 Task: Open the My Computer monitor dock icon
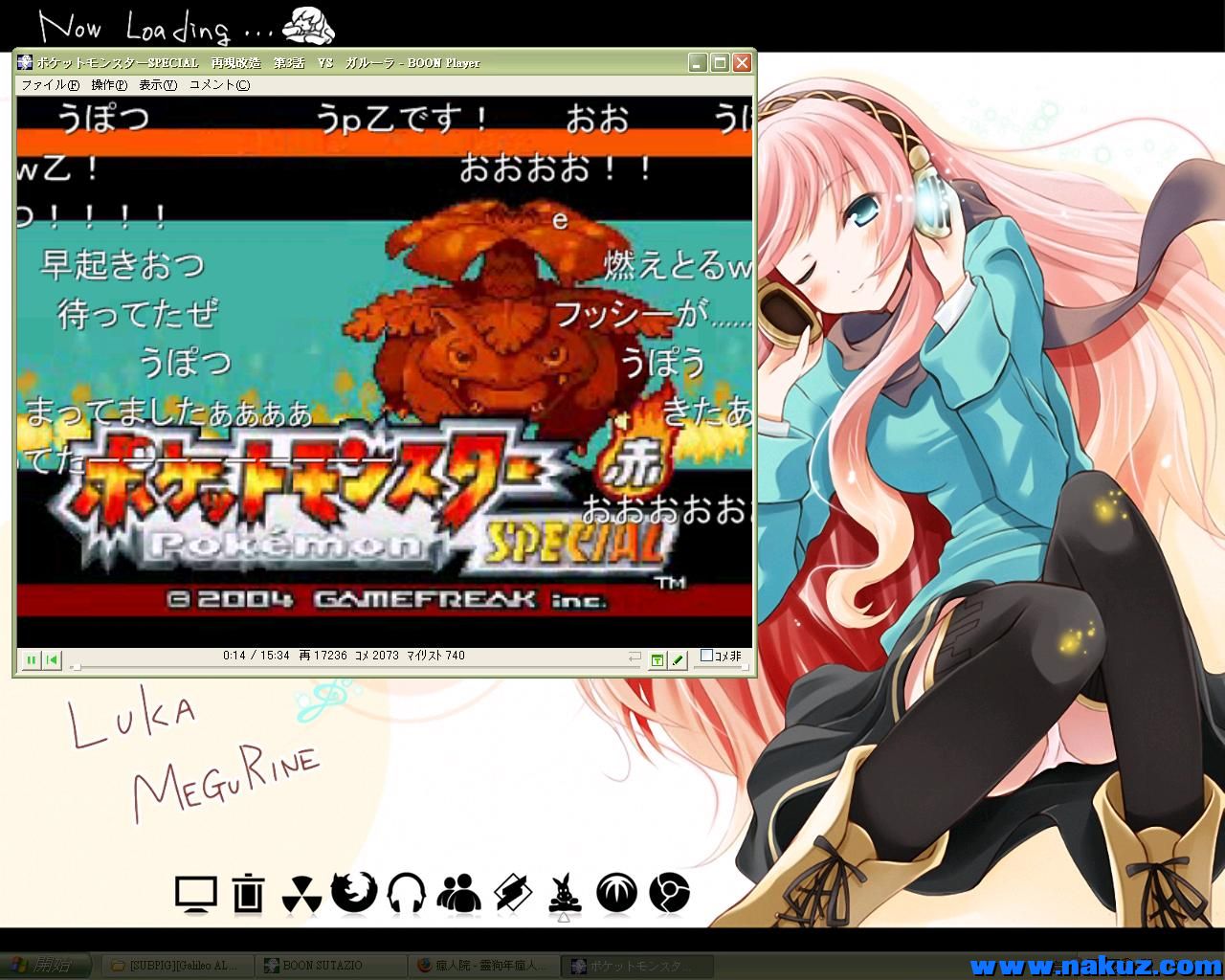196,894
